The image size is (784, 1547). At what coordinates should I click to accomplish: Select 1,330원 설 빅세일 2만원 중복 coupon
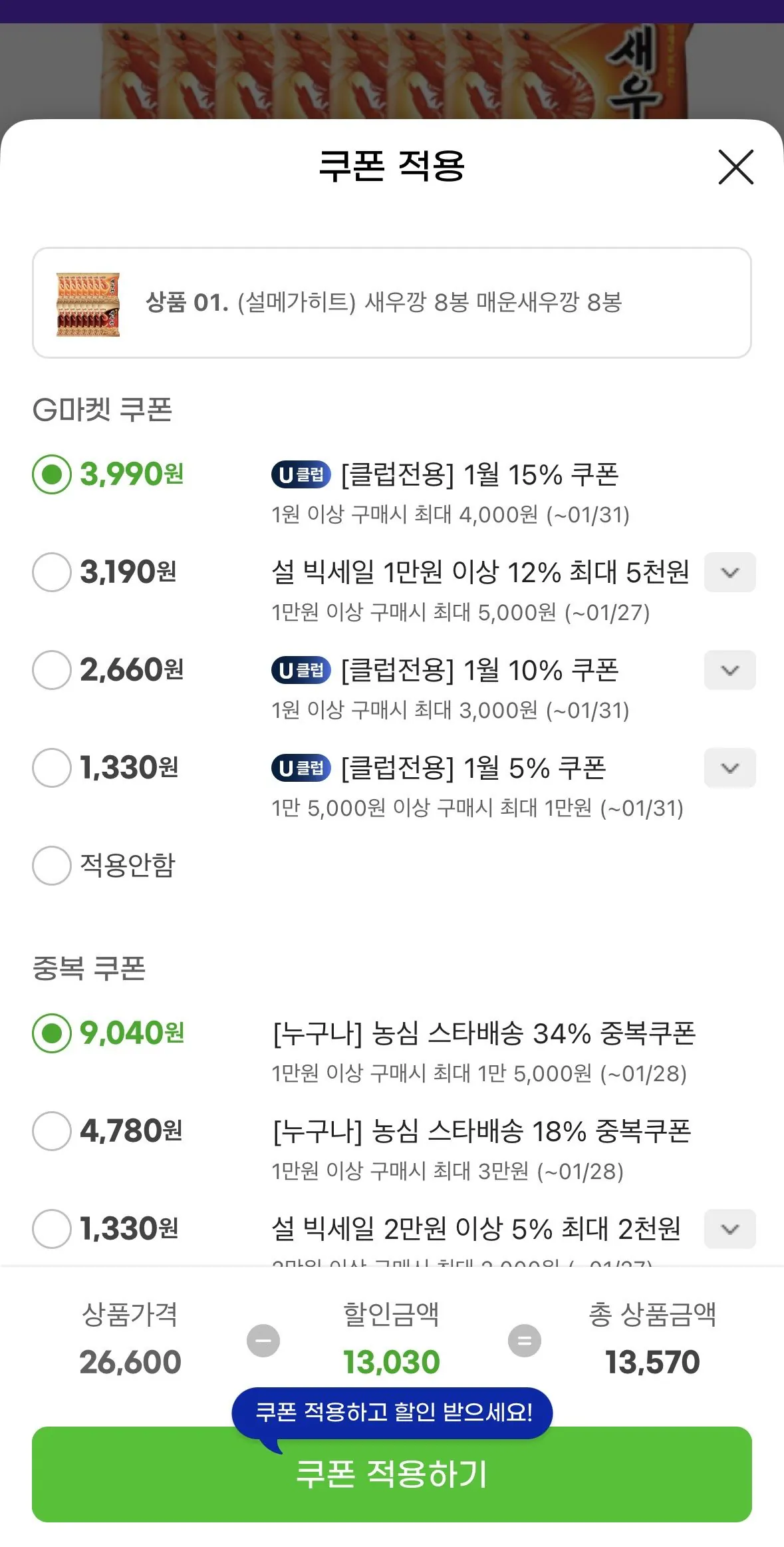(x=52, y=1229)
